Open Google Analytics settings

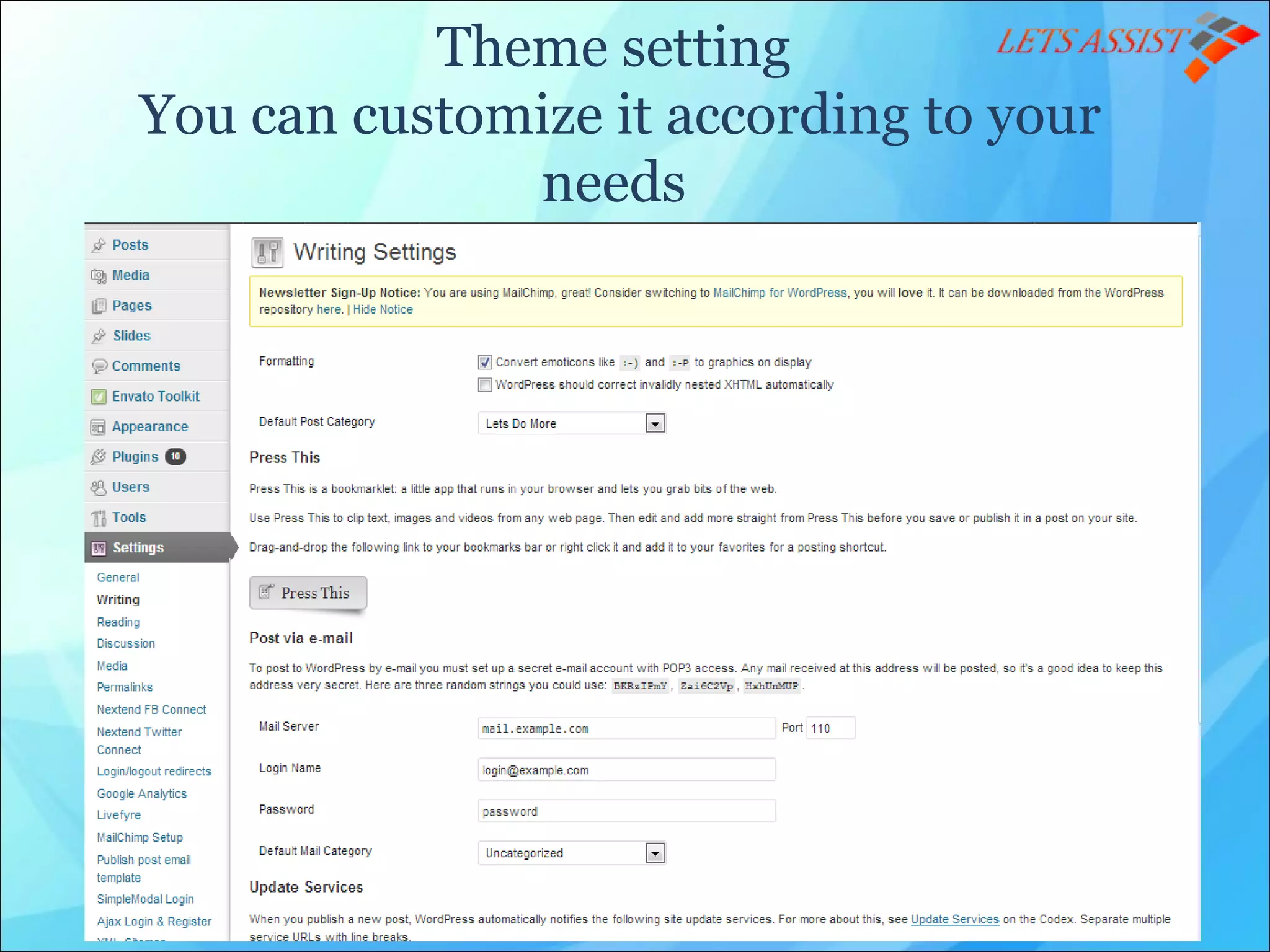tap(141, 794)
